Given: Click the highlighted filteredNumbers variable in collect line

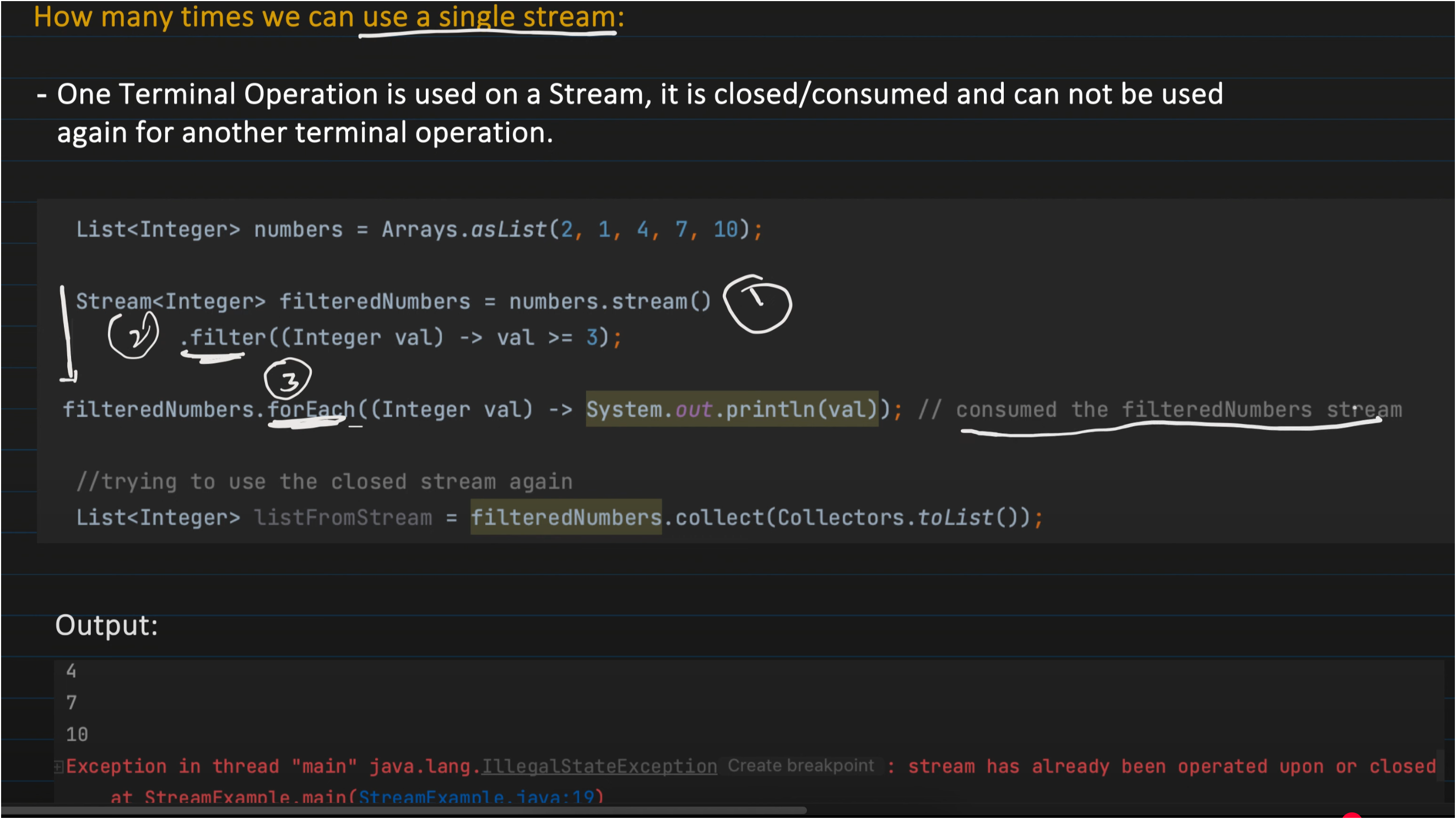Looking at the screenshot, I should pos(566,517).
